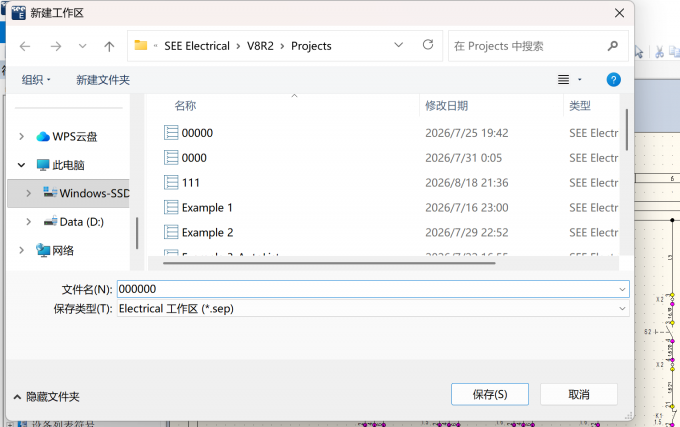
Task: Click the file icon of 111
Action: pyautogui.click(x=171, y=183)
